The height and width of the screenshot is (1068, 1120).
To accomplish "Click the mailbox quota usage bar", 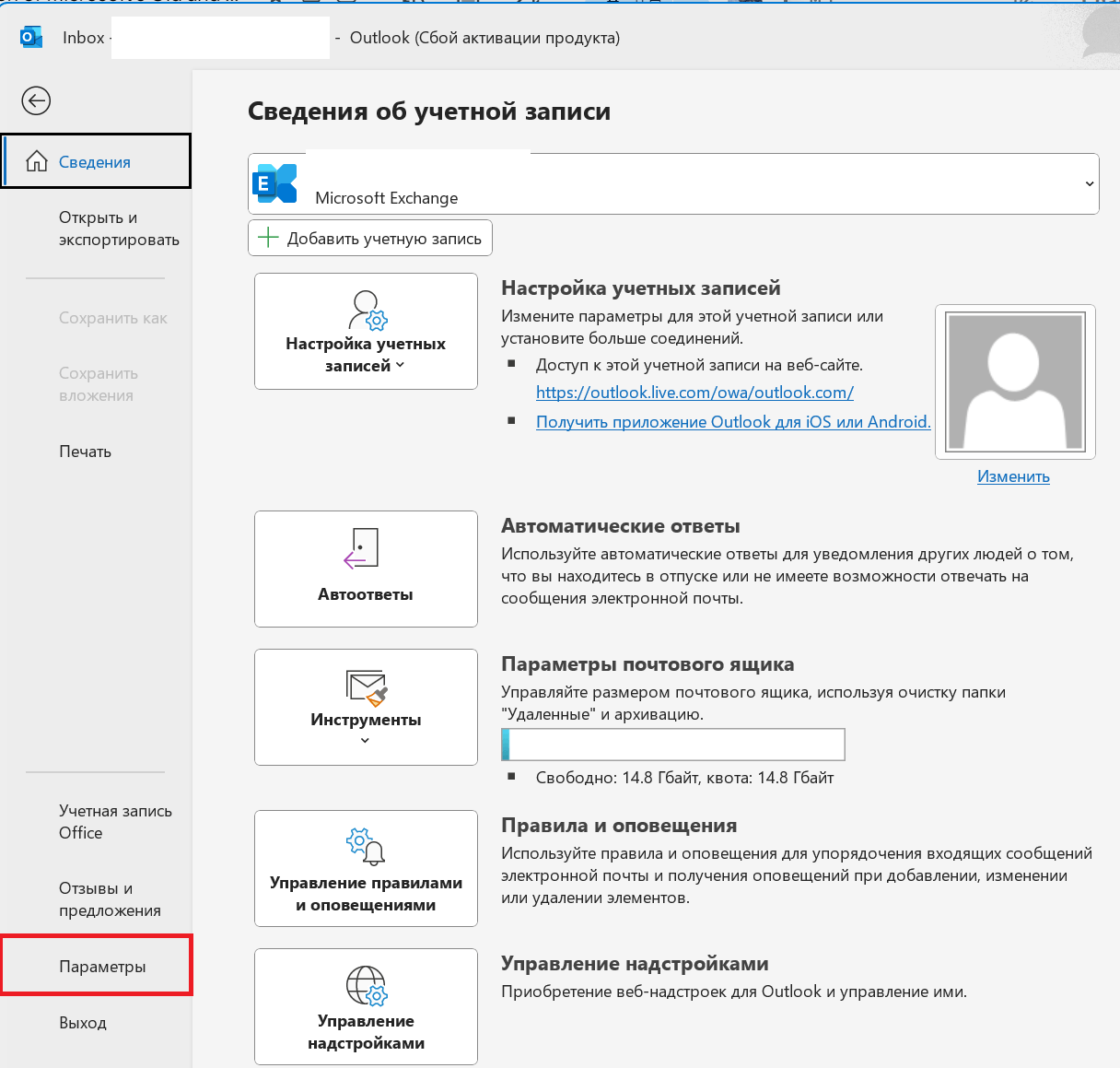I will (x=672, y=745).
